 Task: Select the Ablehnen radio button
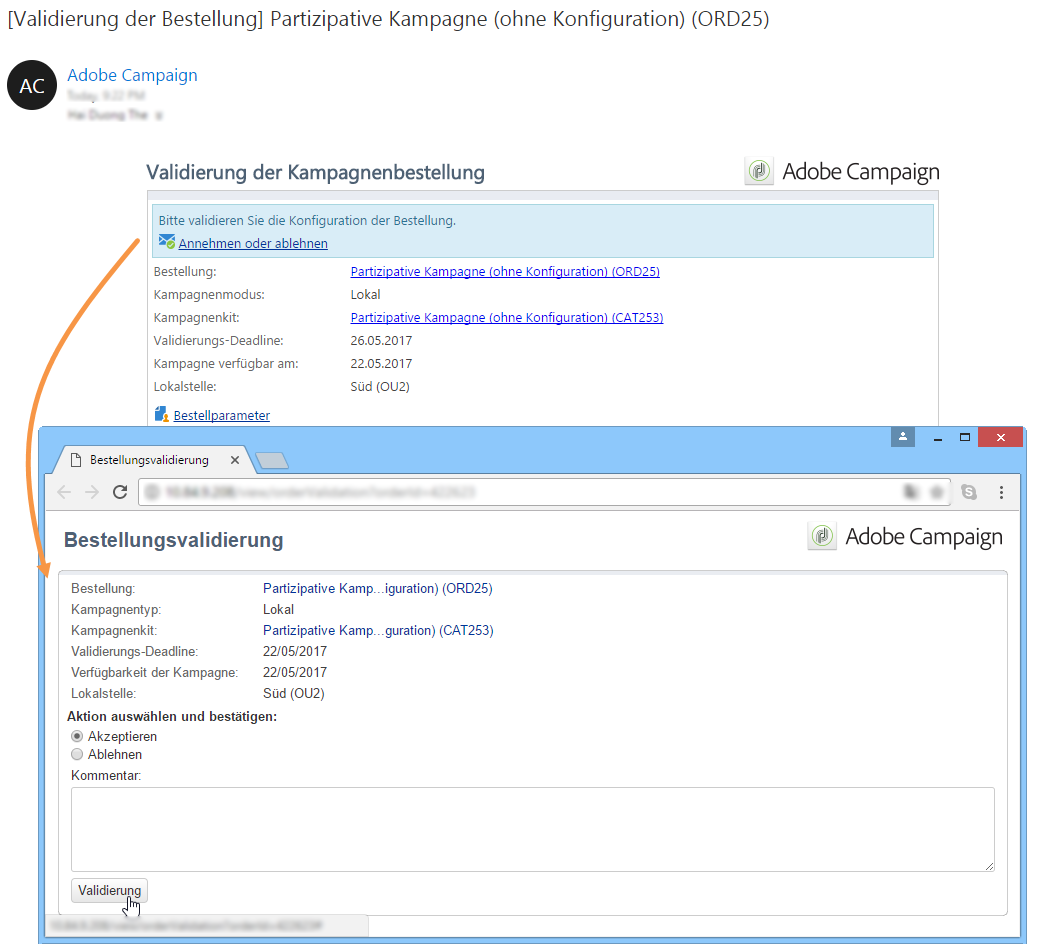click(77, 754)
